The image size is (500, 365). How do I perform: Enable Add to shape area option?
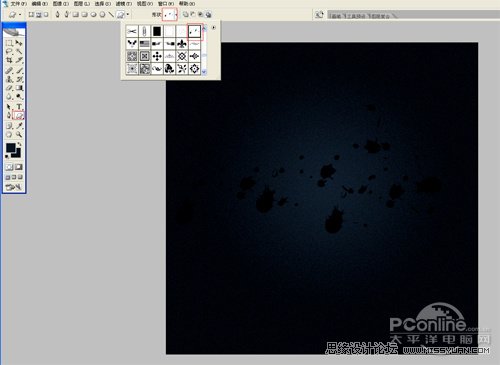point(186,14)
